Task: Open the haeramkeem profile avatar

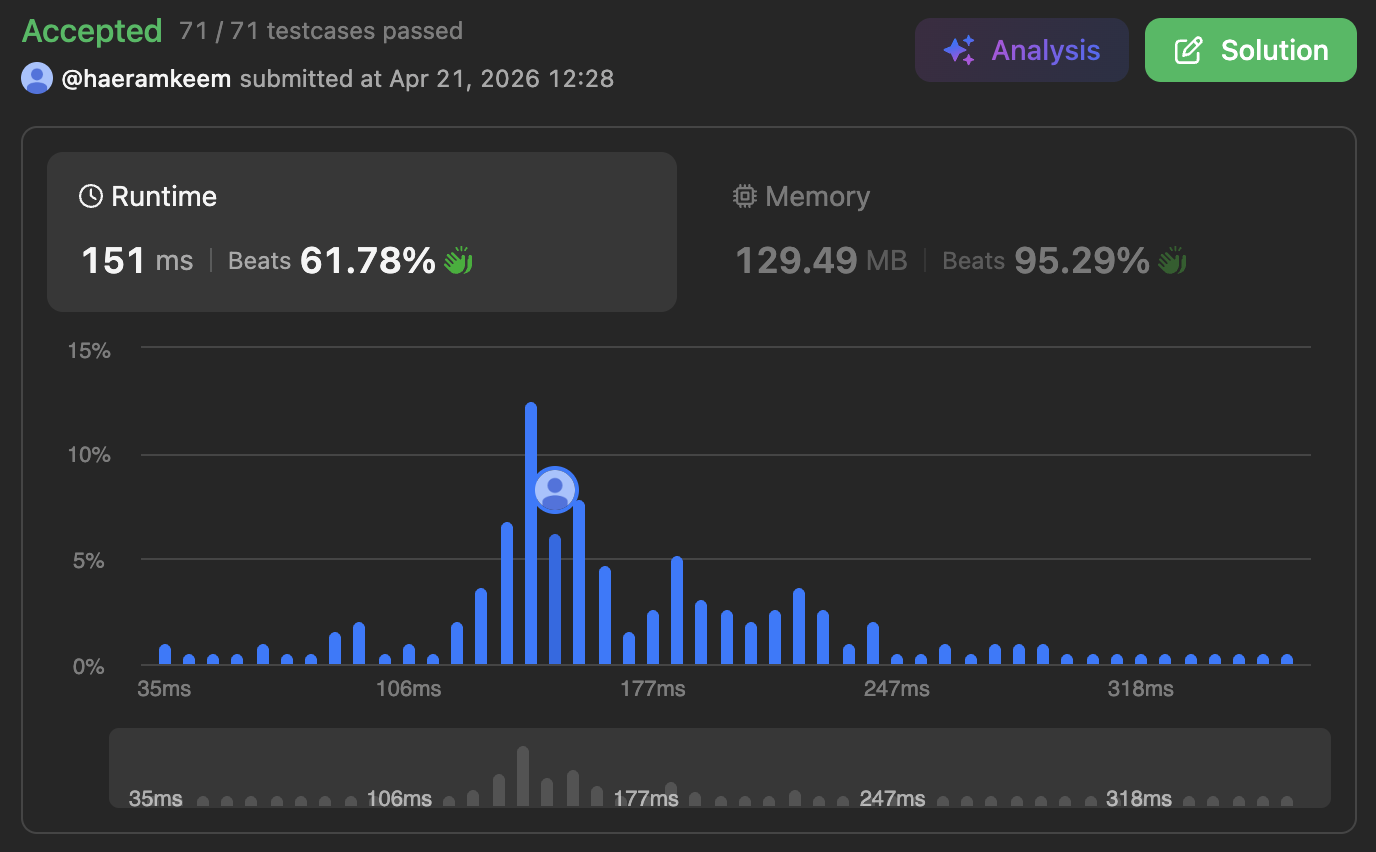Action: click(x=37, y=78)
